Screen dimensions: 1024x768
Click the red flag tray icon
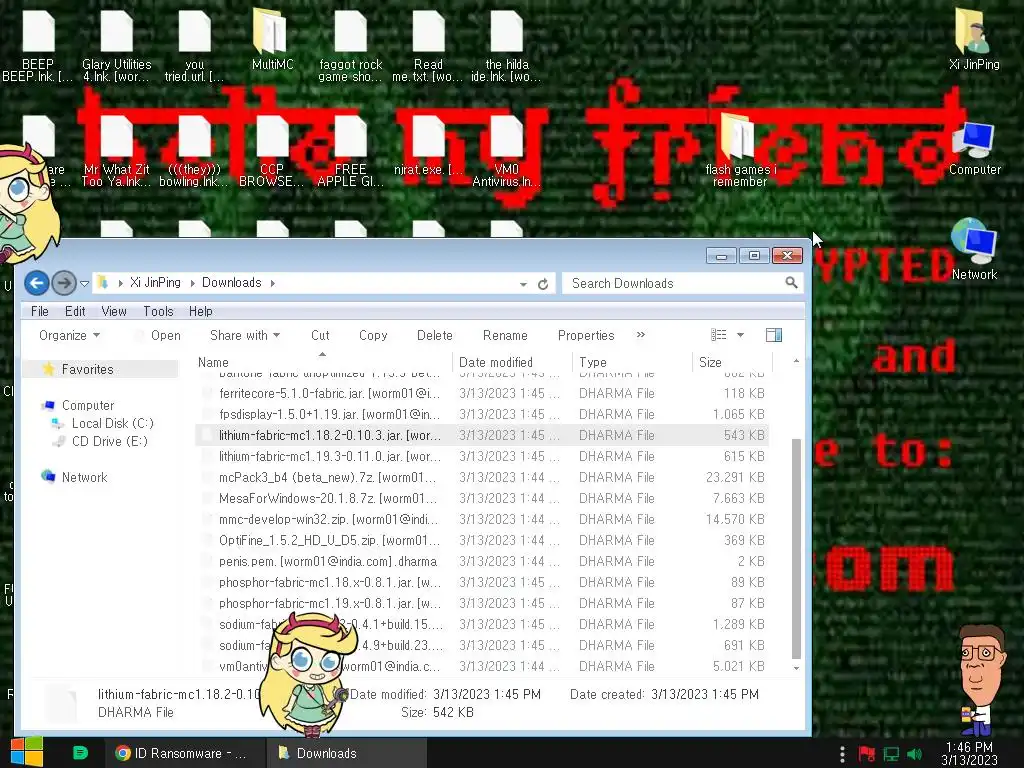pyautogui.click(x=867, y=754)
